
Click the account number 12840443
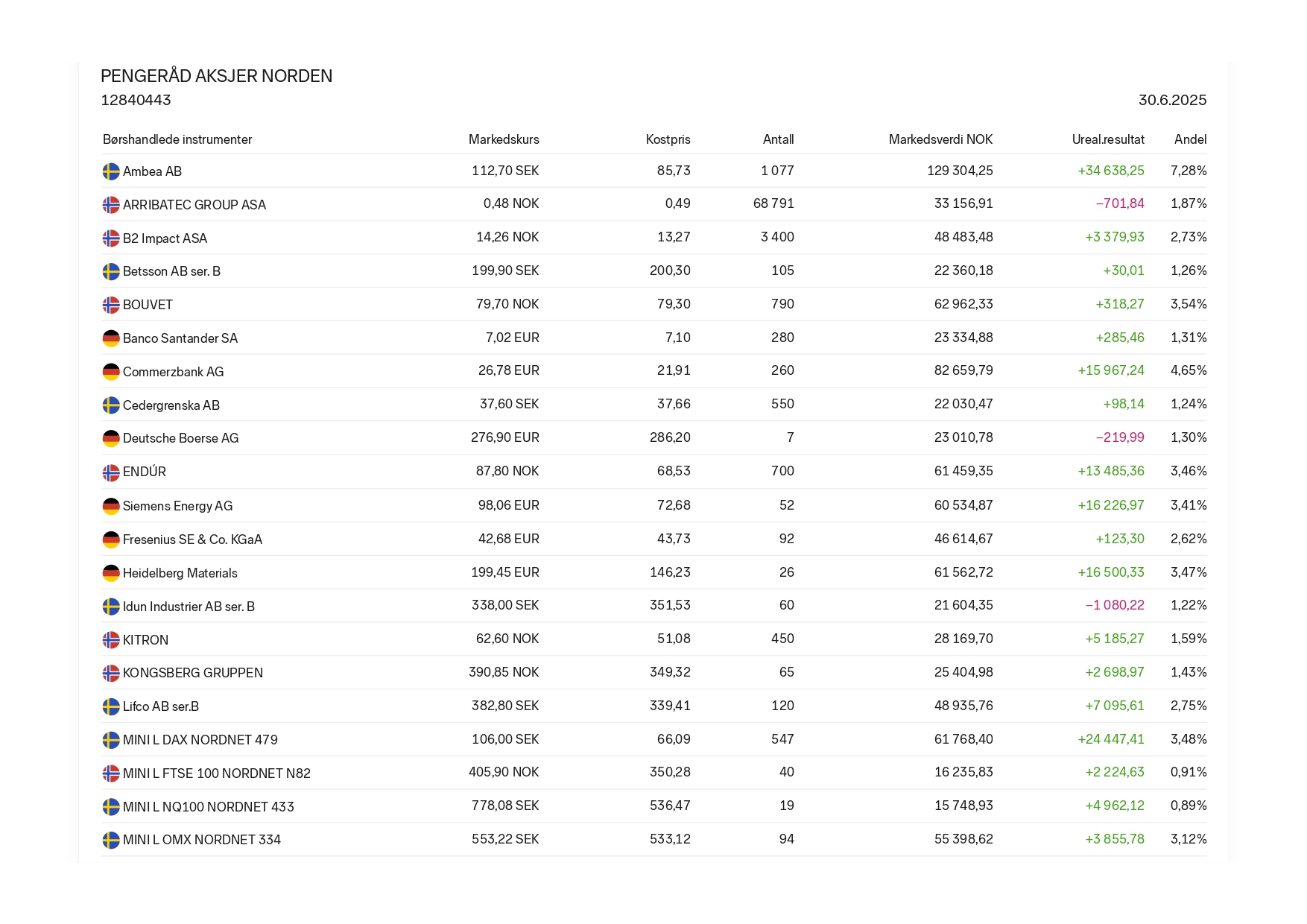(x=136, y=100)
